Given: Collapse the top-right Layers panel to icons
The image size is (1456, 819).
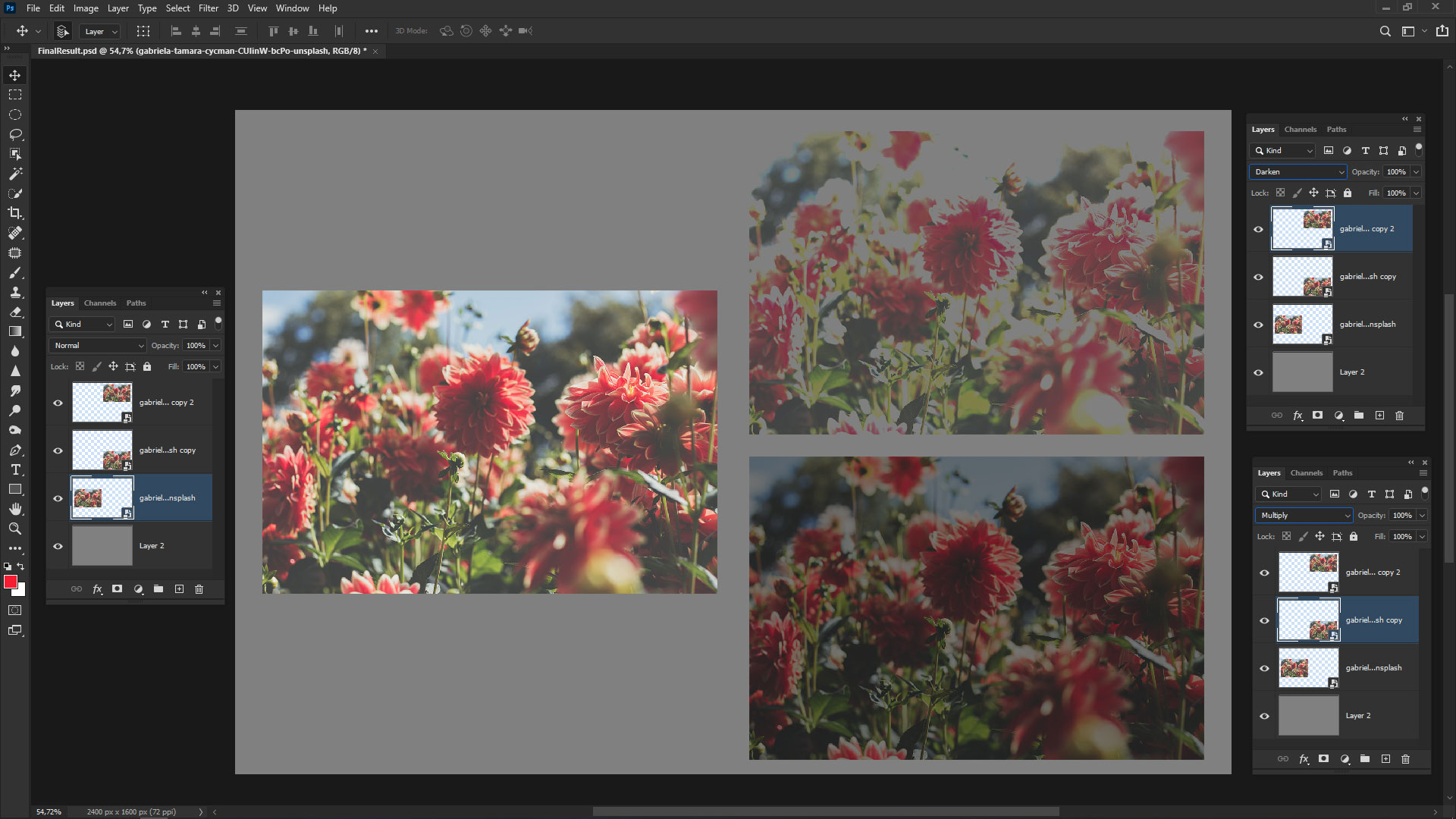Looking at the screenshot, I should click(1404, 119).
